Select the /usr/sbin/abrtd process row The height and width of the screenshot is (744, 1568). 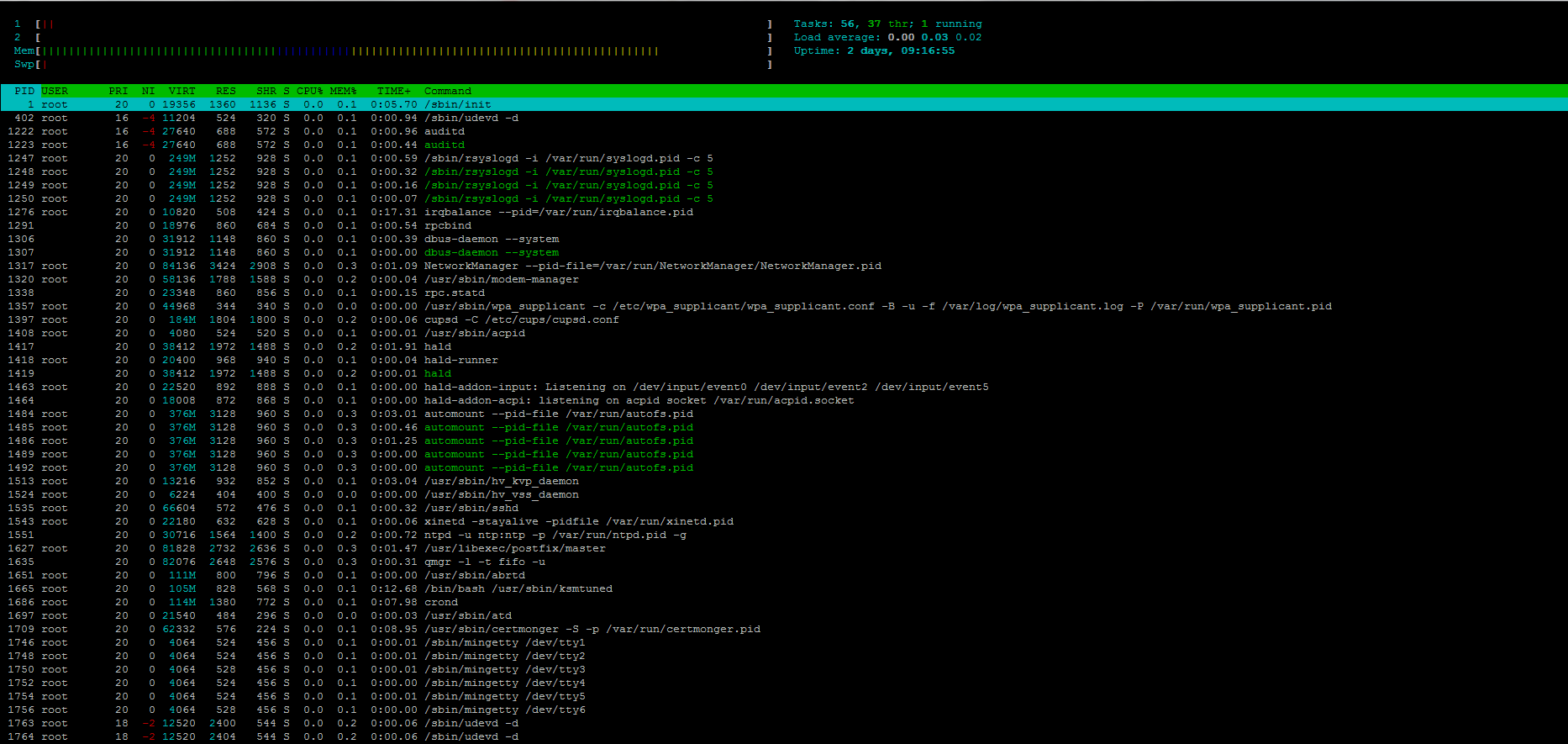(x=784, y=575)
